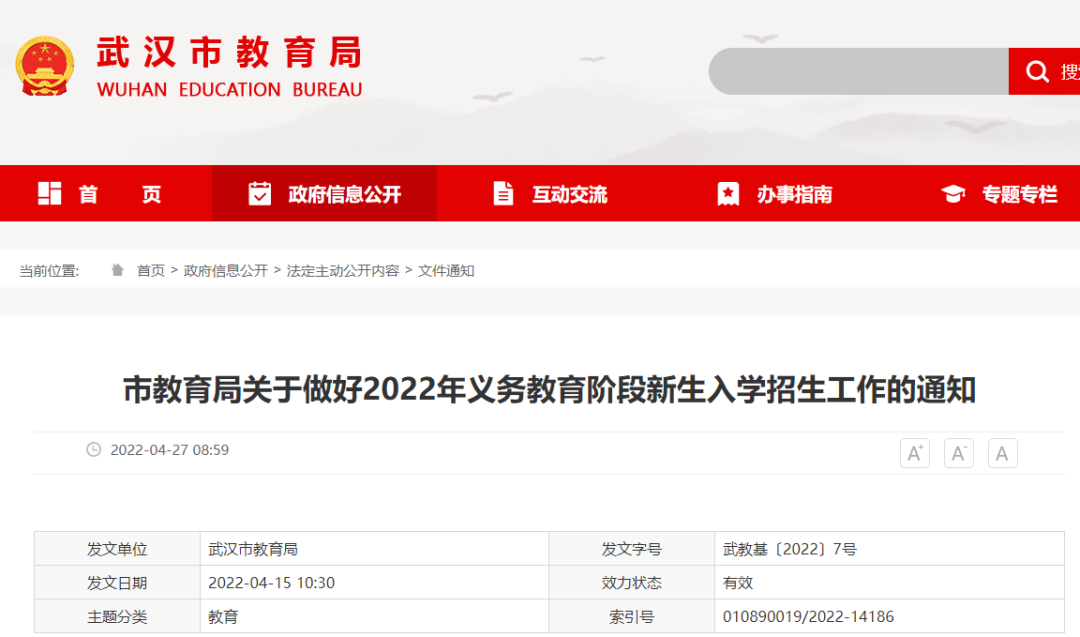Click the 发文字号 label cell

pyautogui.click(x=632, y=549)
